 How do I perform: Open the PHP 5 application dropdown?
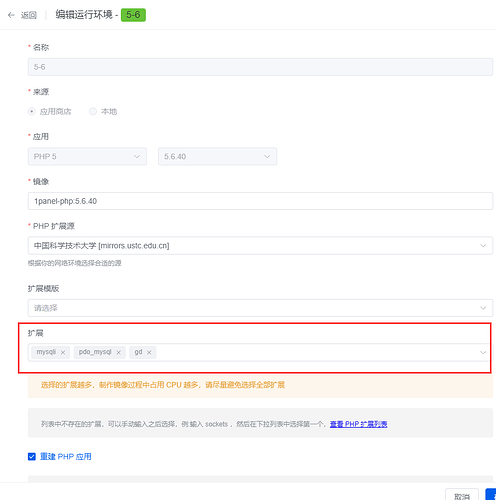pyautogui.click(x=87, y=156)
